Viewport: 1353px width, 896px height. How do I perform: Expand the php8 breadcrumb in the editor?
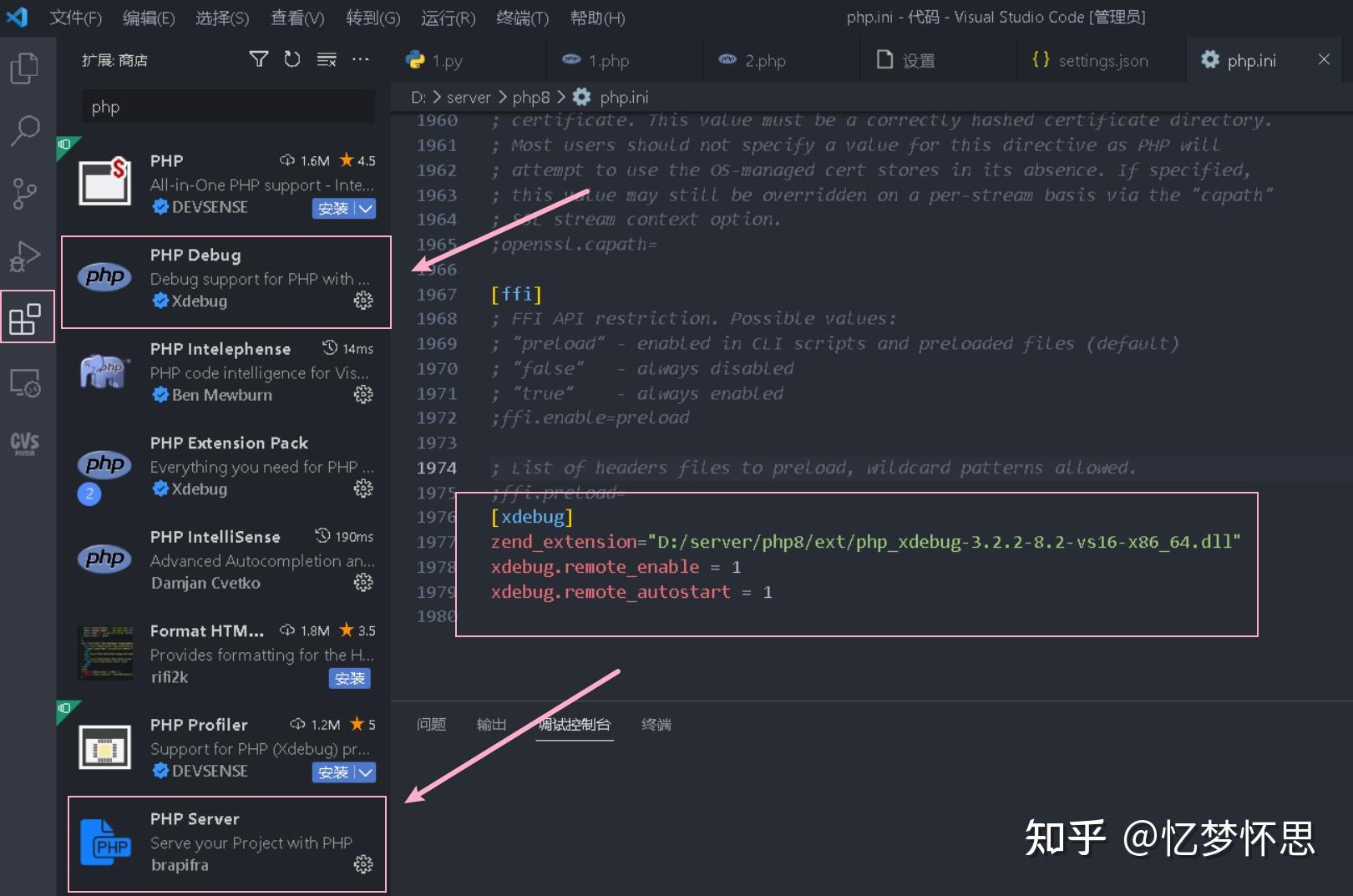click(x=531, y=97)
